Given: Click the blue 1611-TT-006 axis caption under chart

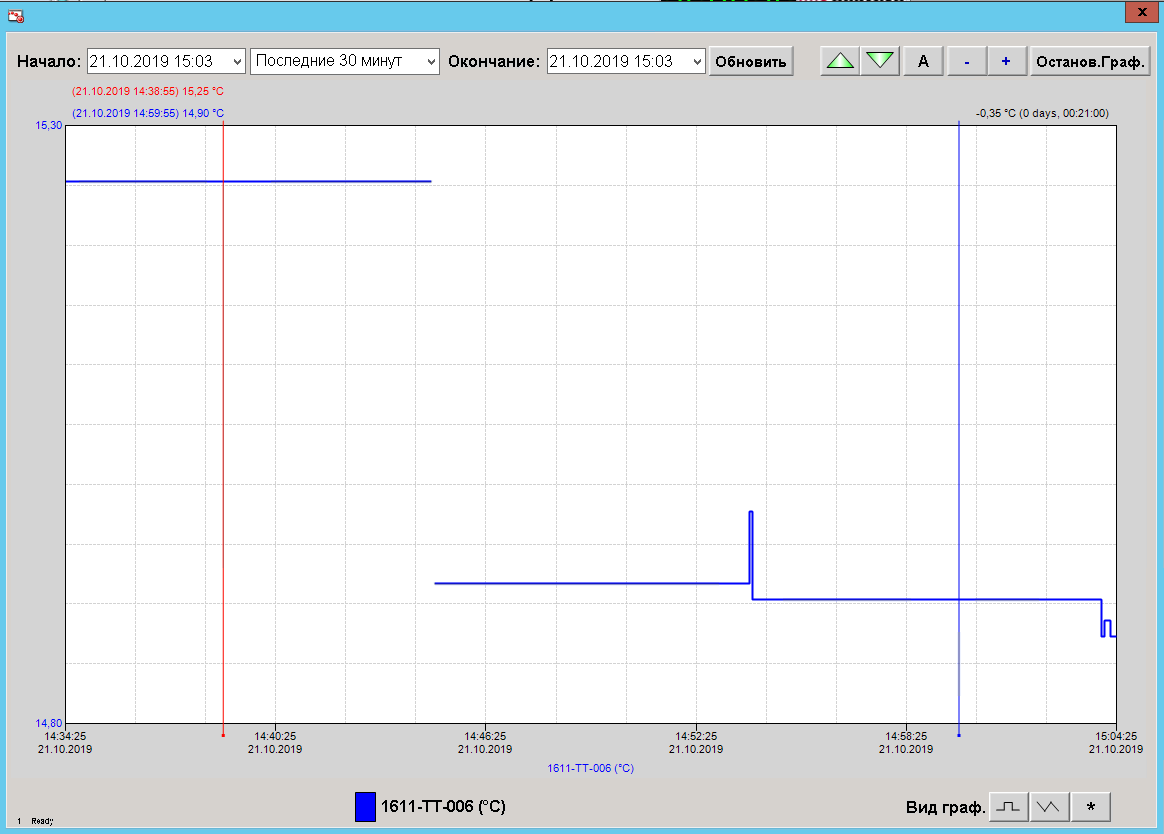Looking at the screenshot, I should [590, 768].
